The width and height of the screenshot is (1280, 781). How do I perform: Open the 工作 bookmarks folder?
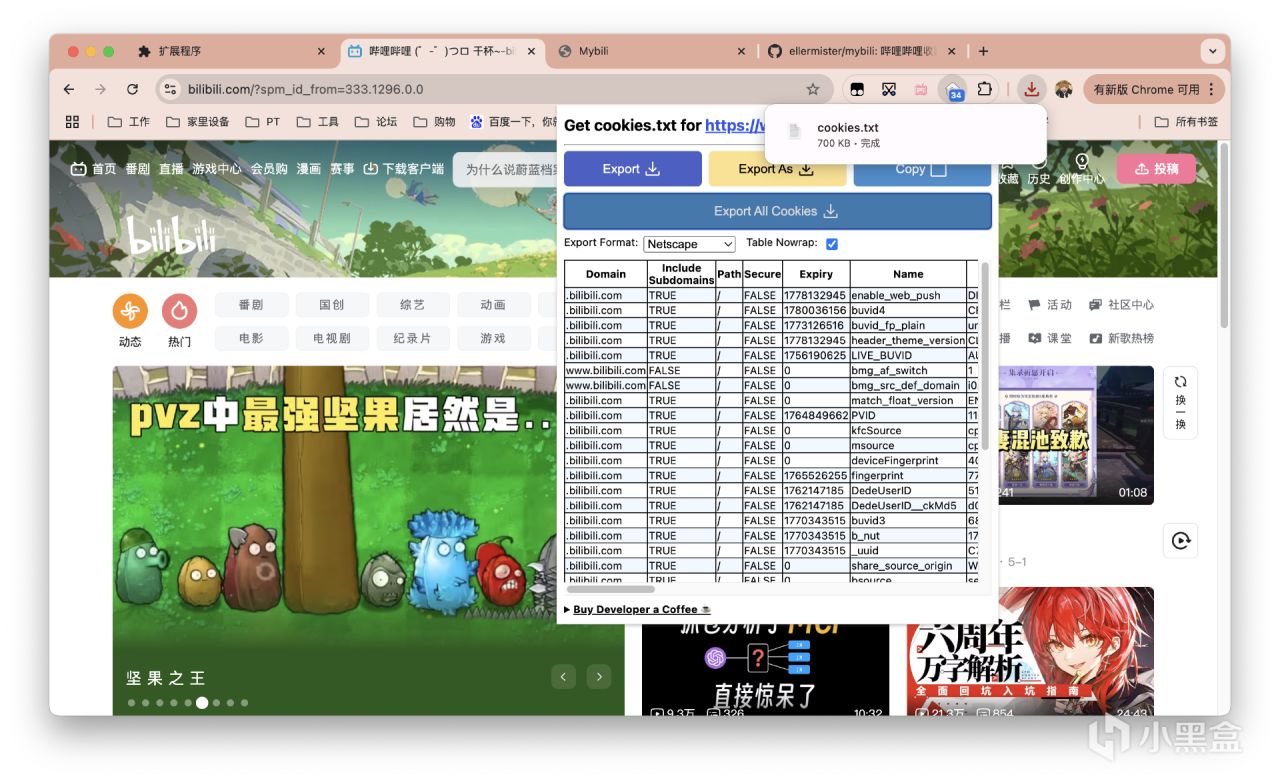point(128,122)
